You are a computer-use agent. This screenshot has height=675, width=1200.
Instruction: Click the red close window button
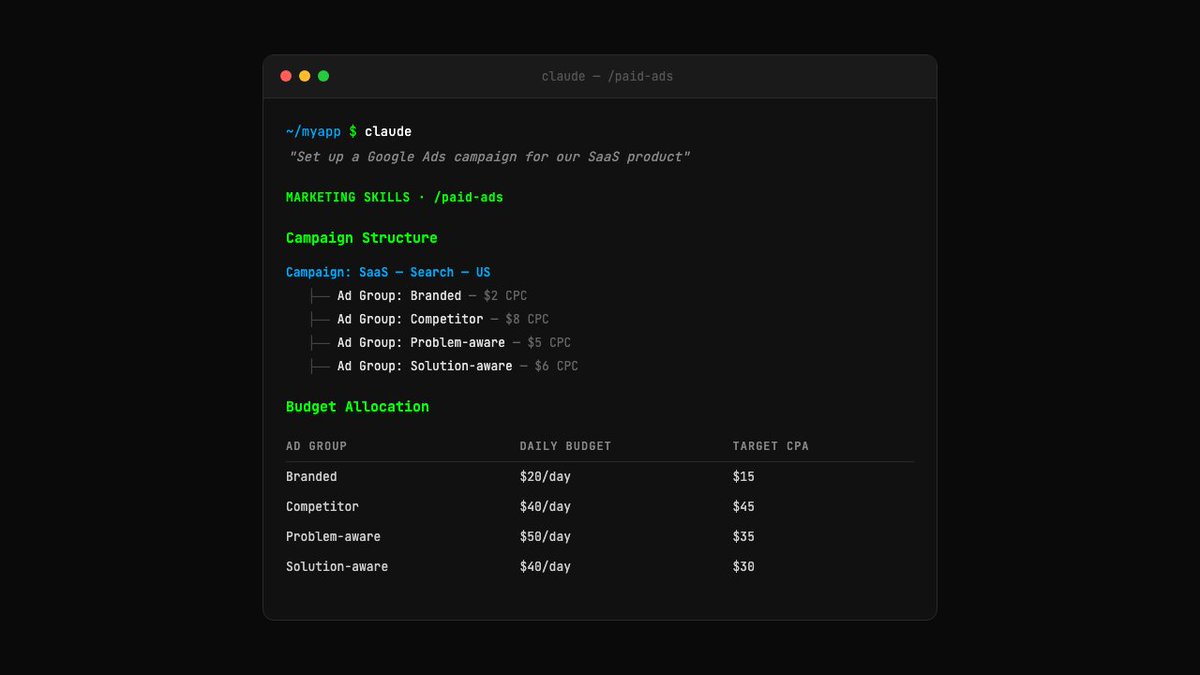coord(286,76)
